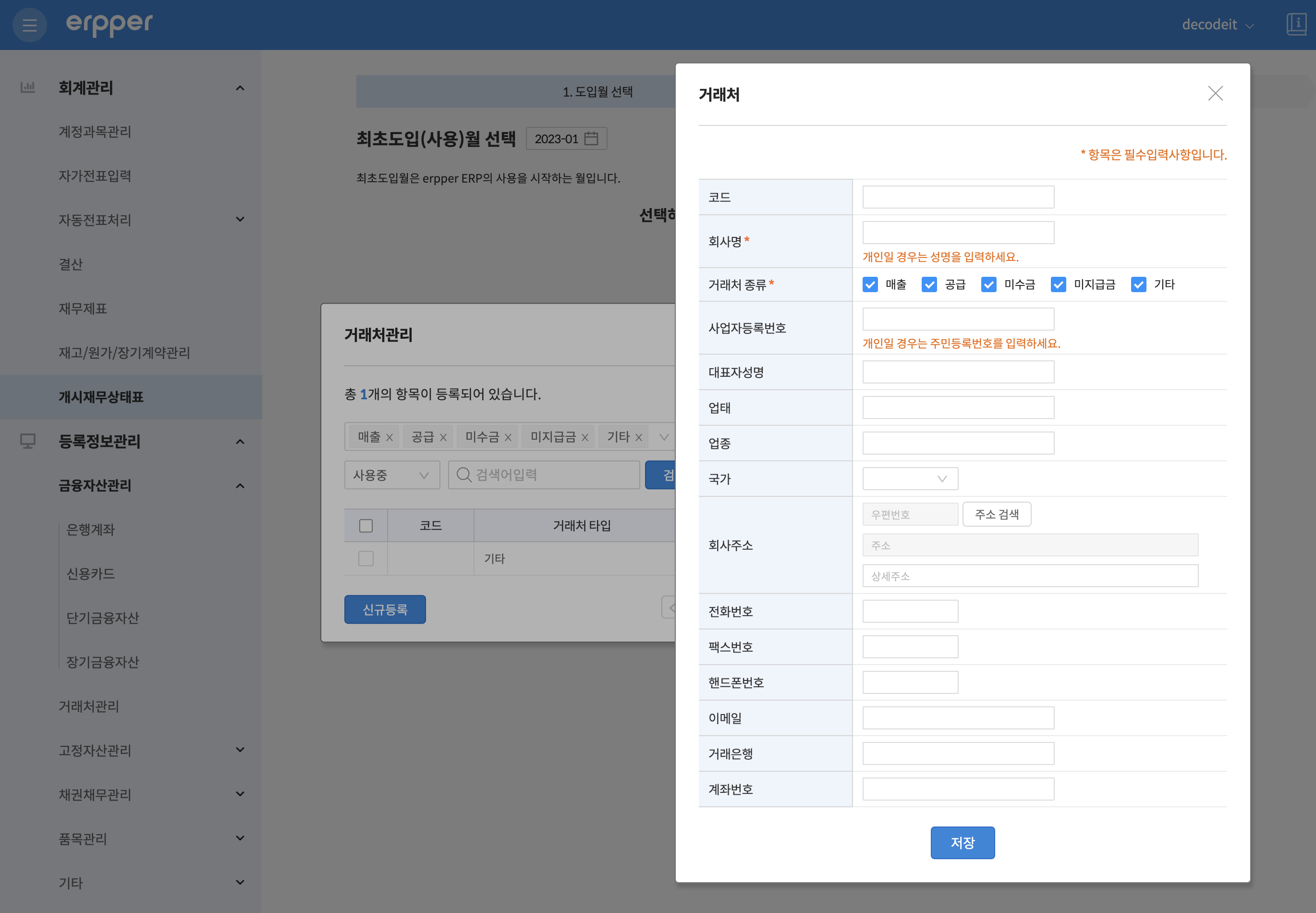
Task: Uncheck the 미수금 checkbox
Action: 988,284
